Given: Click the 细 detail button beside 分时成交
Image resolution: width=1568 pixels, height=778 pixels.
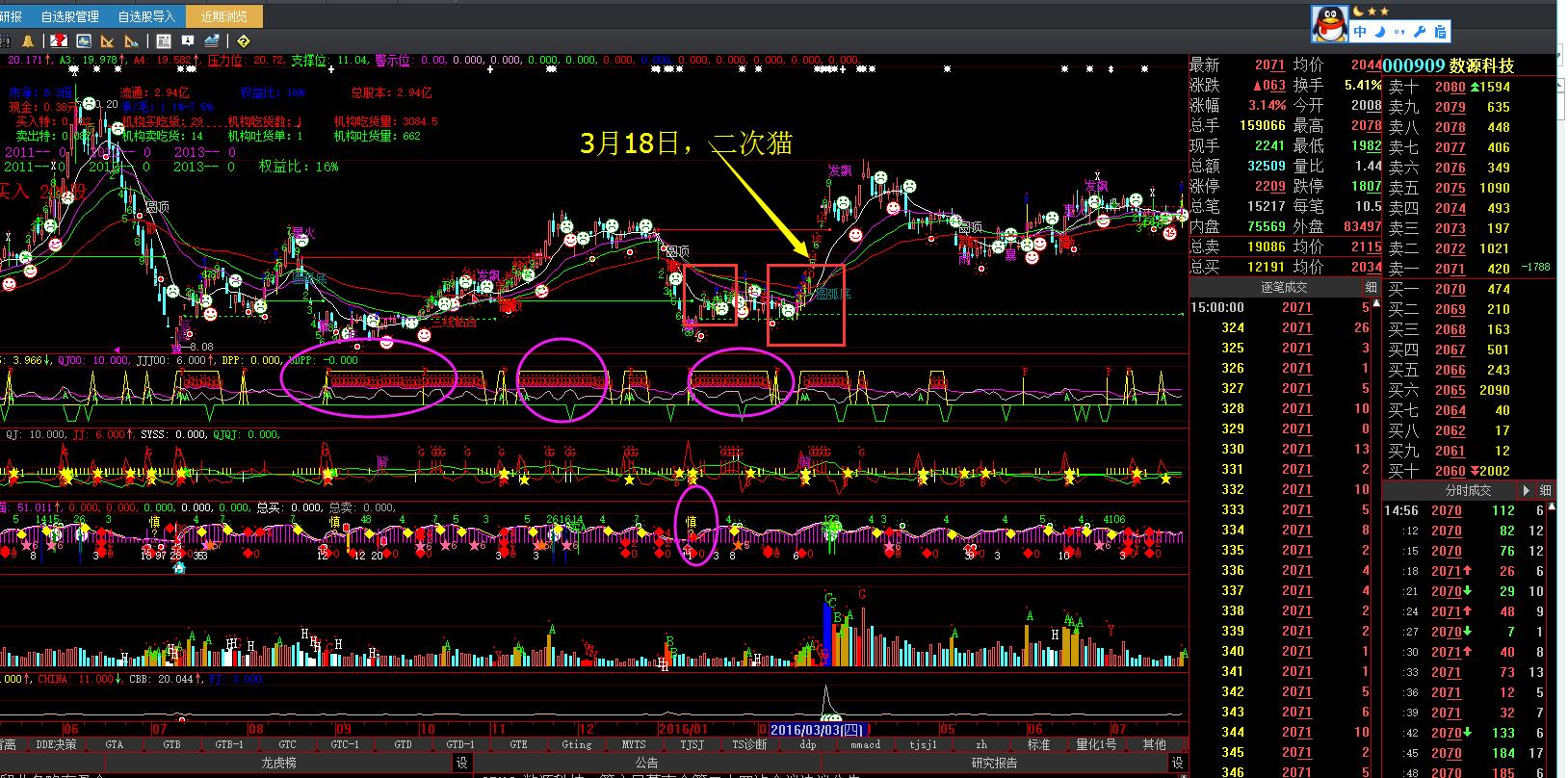Looking at the screenshot, I should point(1545,490).
